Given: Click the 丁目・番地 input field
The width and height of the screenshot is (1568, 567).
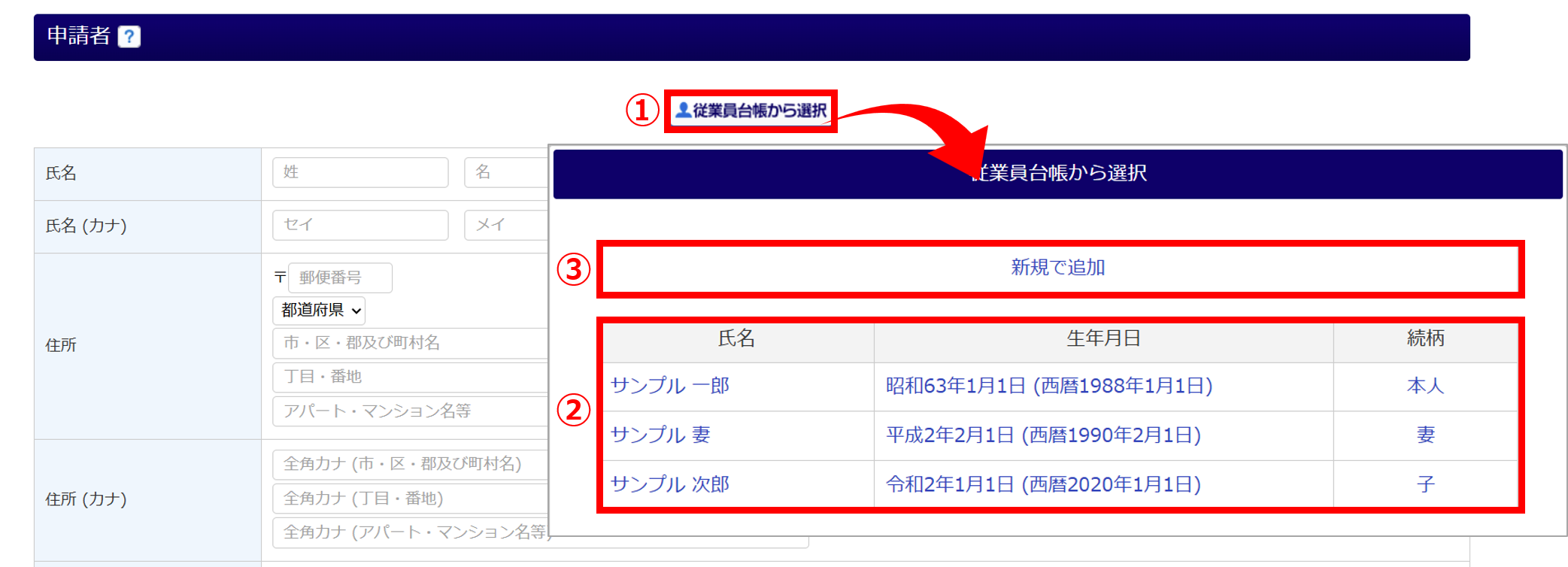Looking at the screenshot, I should click(x=411, y=377).
